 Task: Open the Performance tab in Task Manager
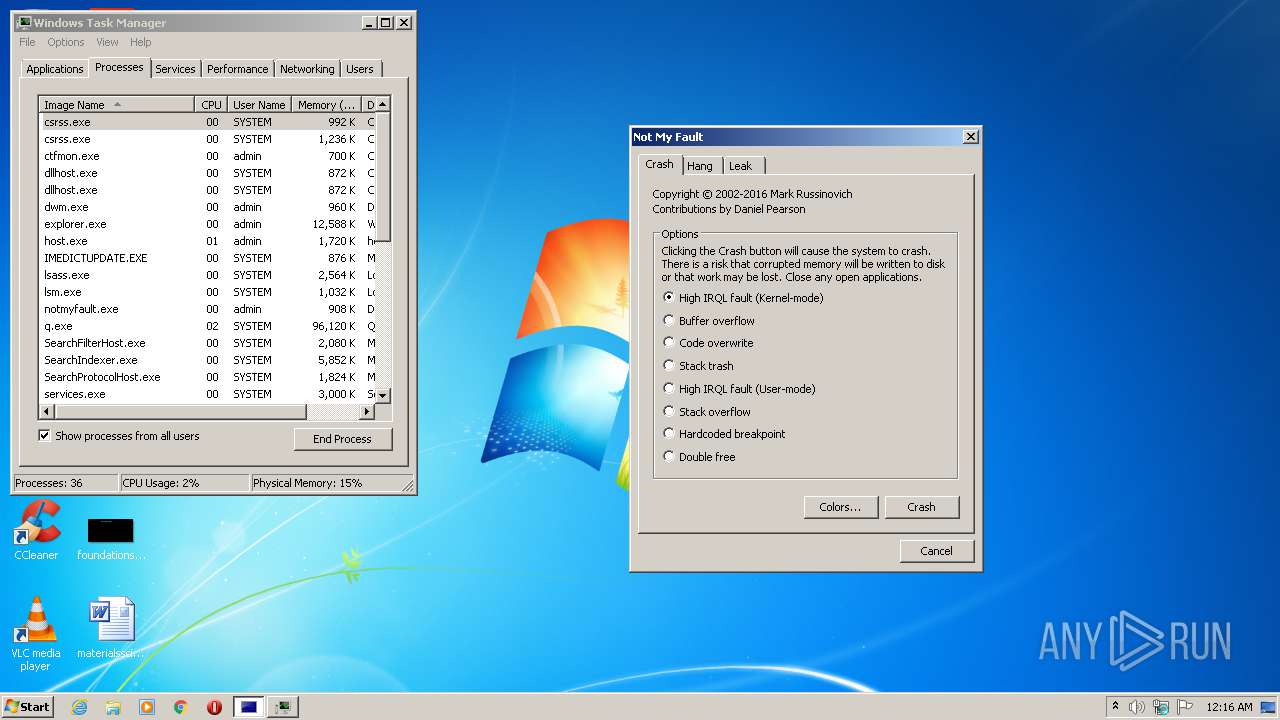click(x=238, y=69)
